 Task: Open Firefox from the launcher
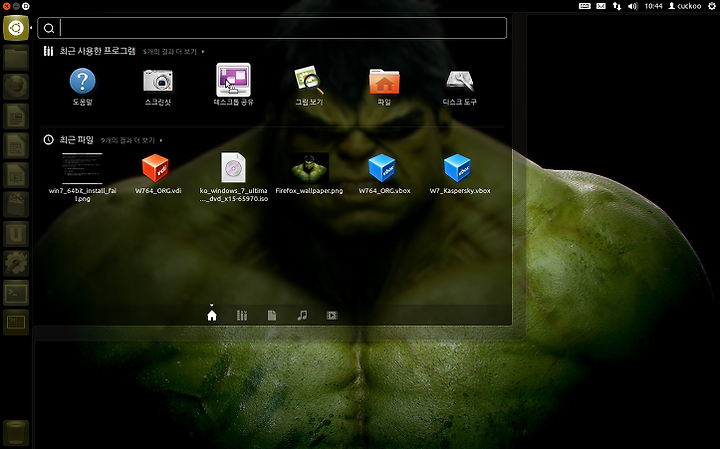pyautogui.click(x=16, y=87)
